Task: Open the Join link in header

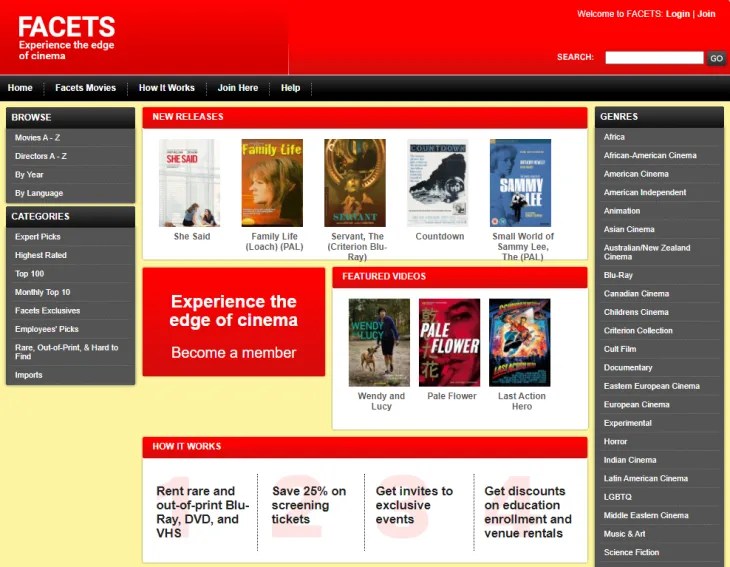Action: [706, 14]
